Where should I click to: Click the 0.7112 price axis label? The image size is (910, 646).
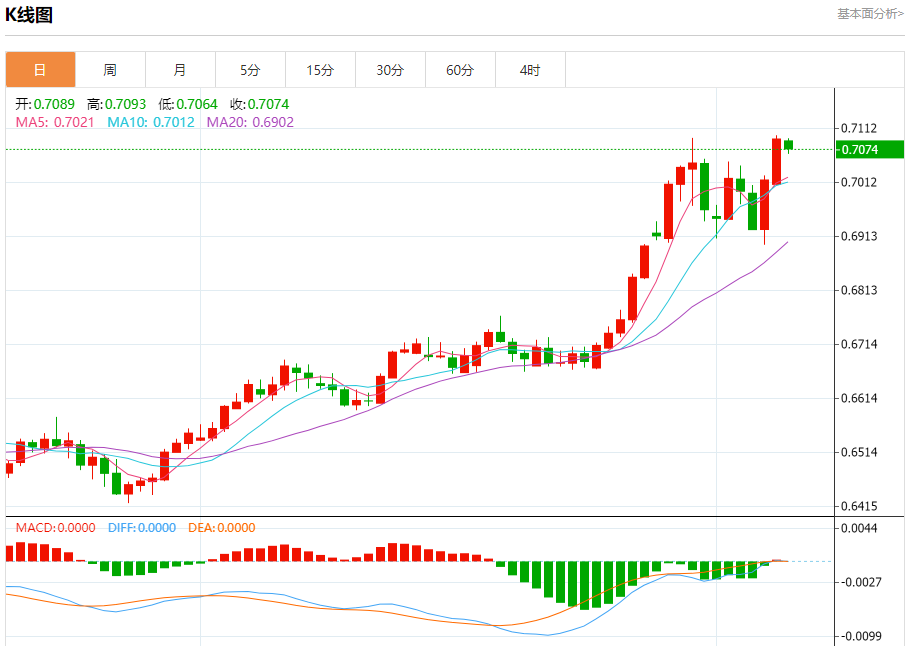coord(859,128)
